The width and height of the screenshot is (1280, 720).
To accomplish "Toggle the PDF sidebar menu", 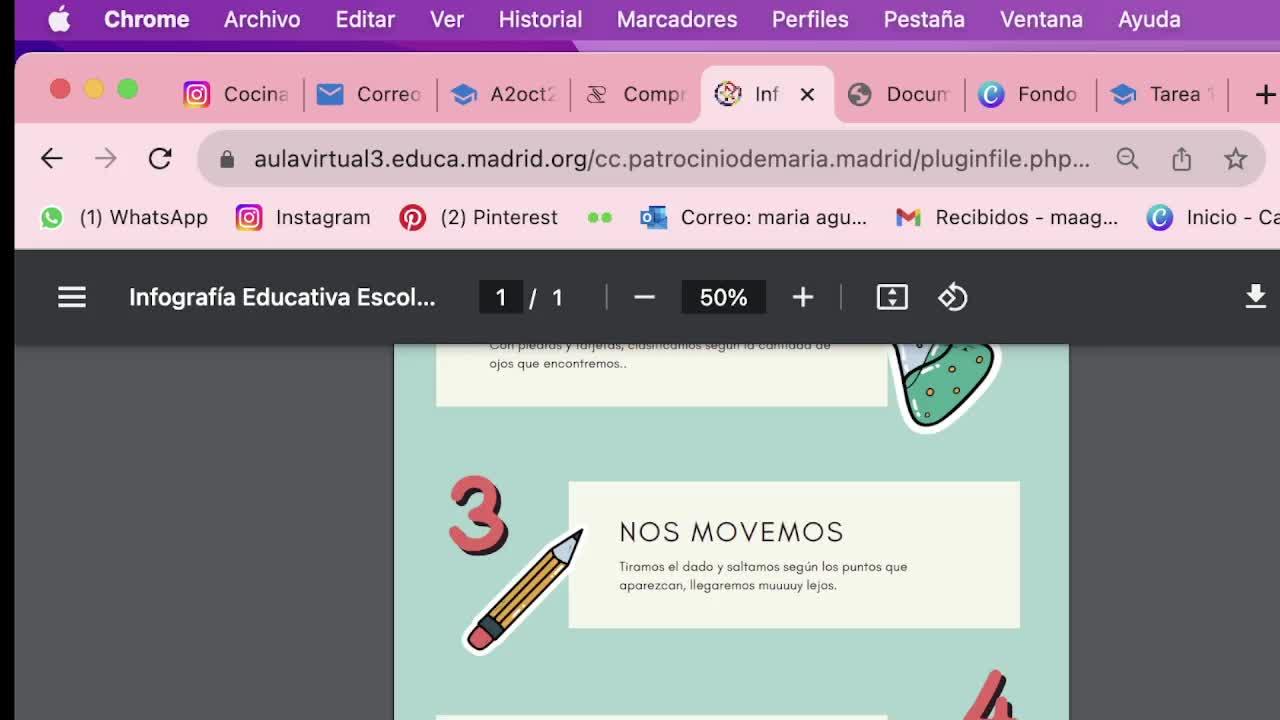I will (72, 297).
